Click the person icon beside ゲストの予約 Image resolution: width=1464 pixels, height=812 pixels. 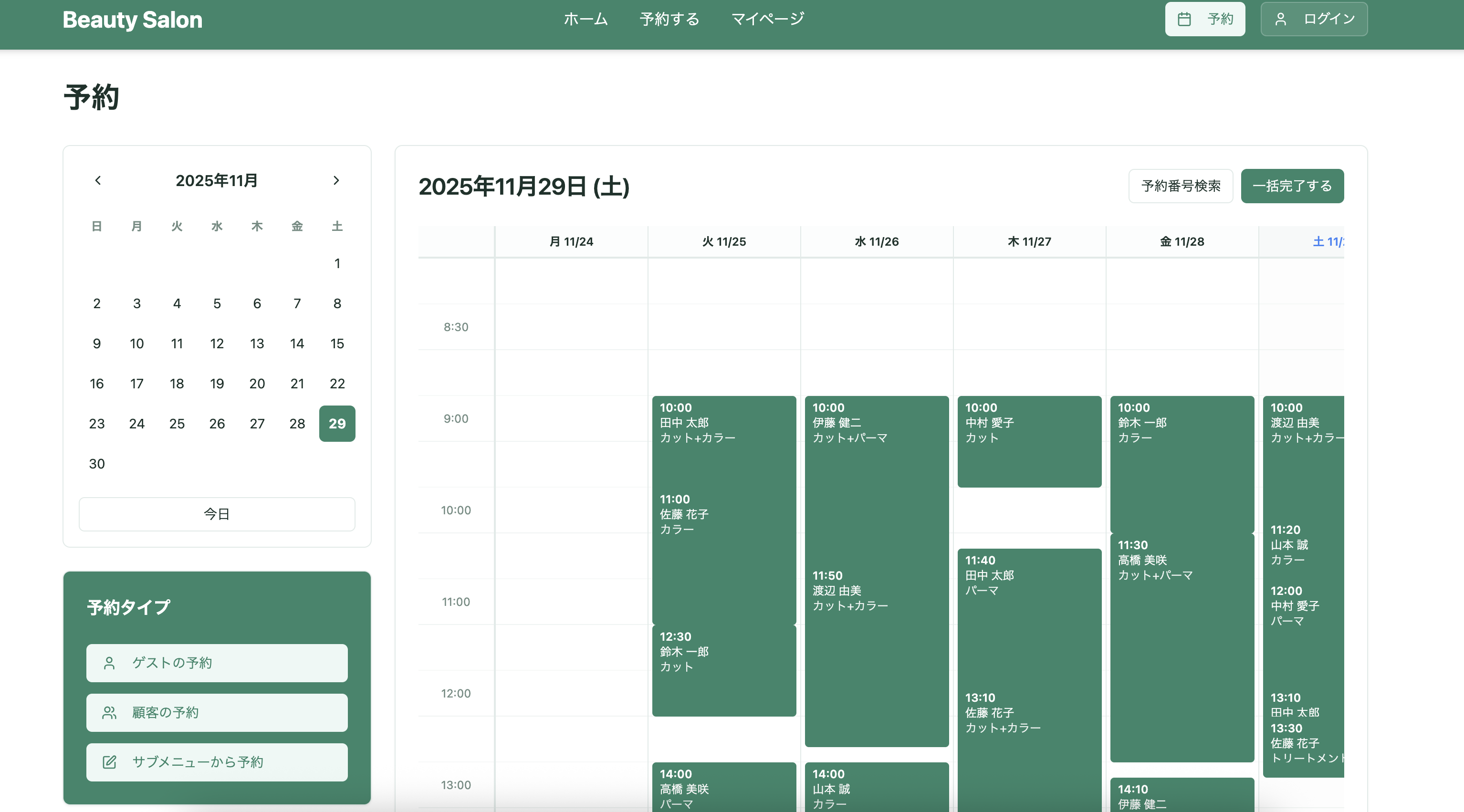(109, 663)
